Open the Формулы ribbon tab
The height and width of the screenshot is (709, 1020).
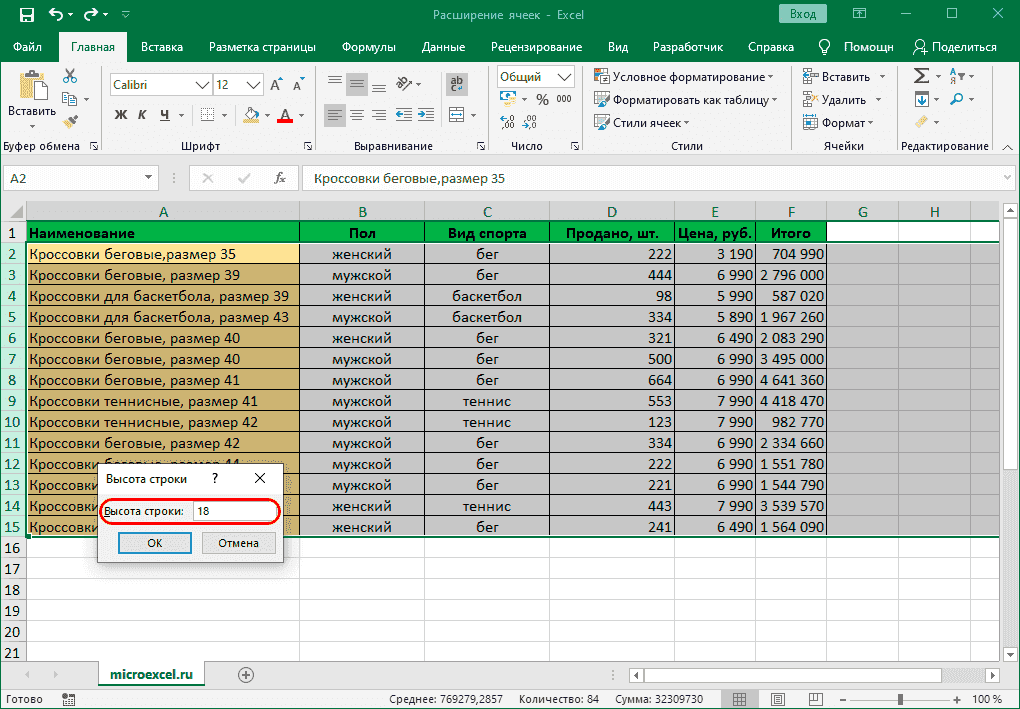point(368,47)
